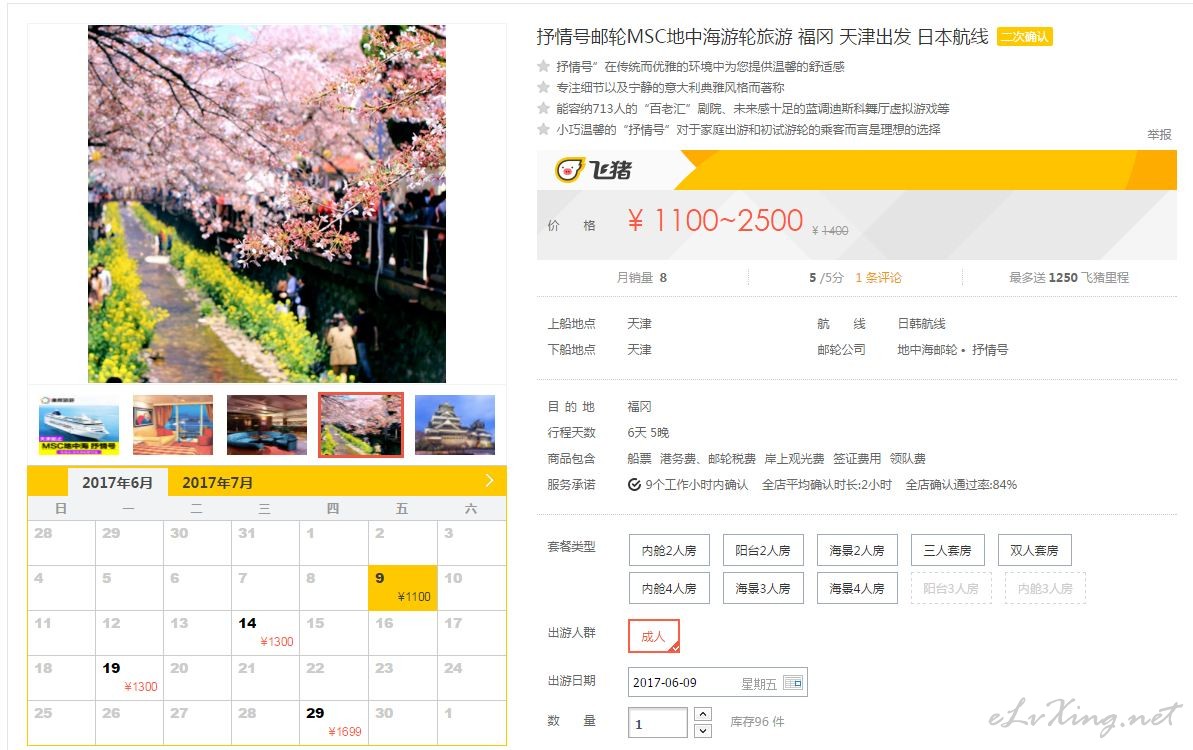1193x750 pixels.
Task: View the cabin room thumbnail
Action: 173,425
